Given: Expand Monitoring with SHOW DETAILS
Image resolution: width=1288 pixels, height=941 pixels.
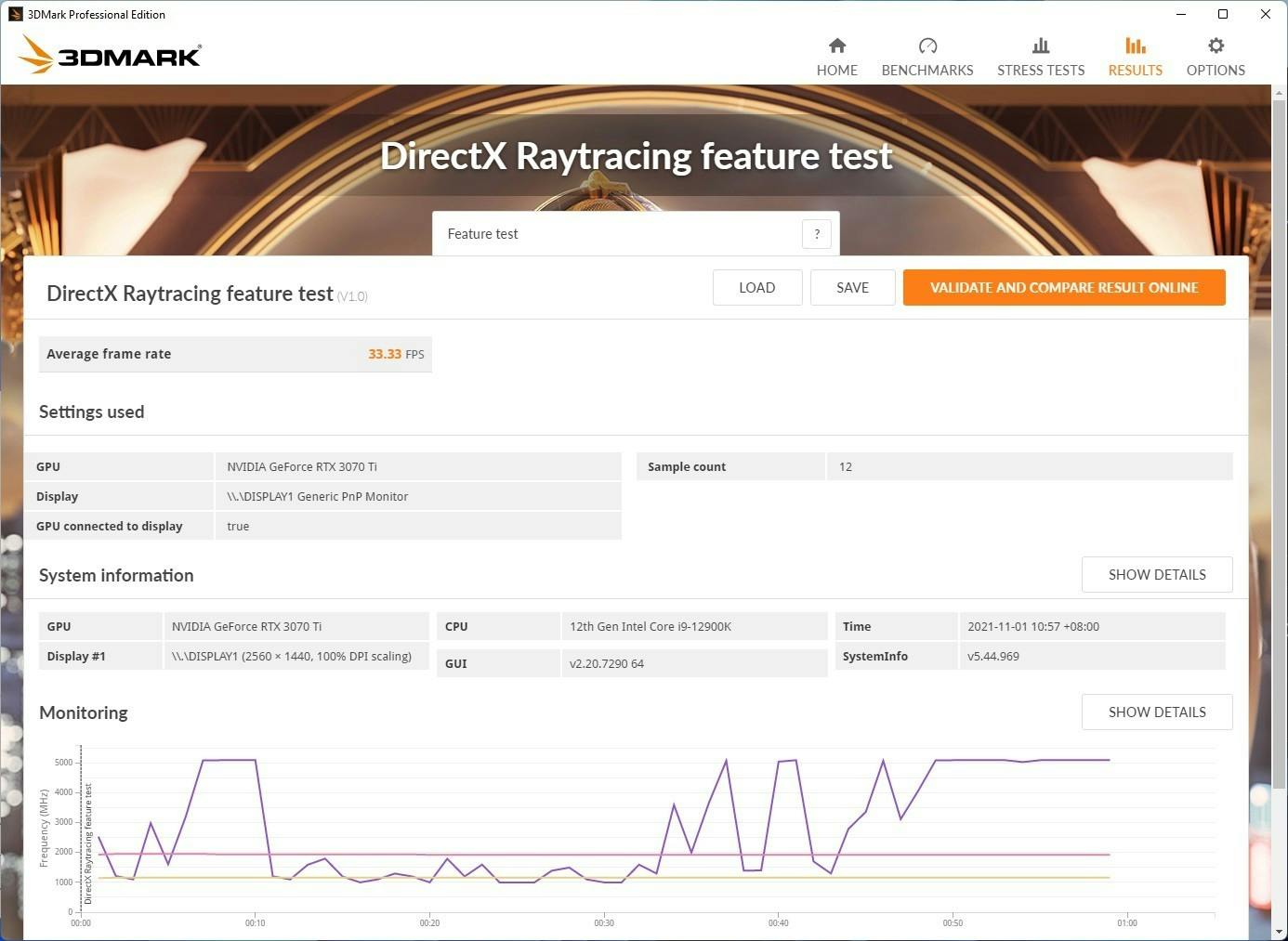Looking at the screenshot, I should tap(1157, 712).
